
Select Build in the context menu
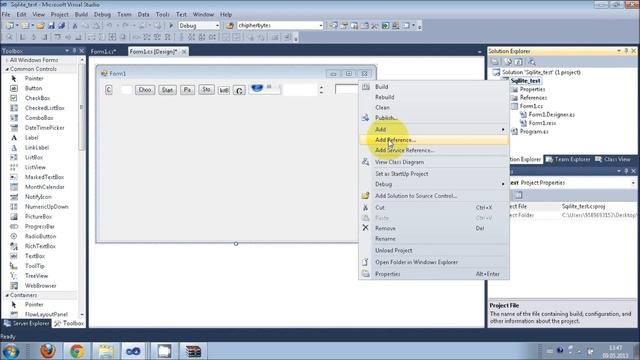(x=433, y=87)
